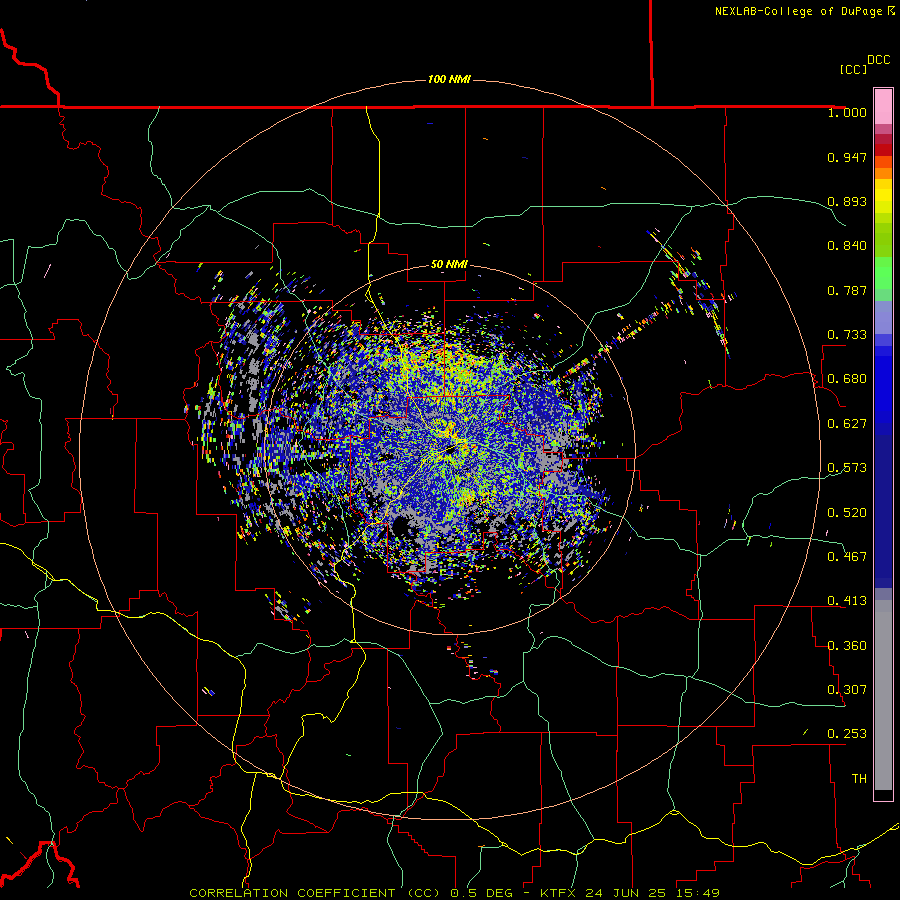Viewport: 900px width, 900px height.
Task: Click the 0.360 scale label
Action: pos(847,646)
